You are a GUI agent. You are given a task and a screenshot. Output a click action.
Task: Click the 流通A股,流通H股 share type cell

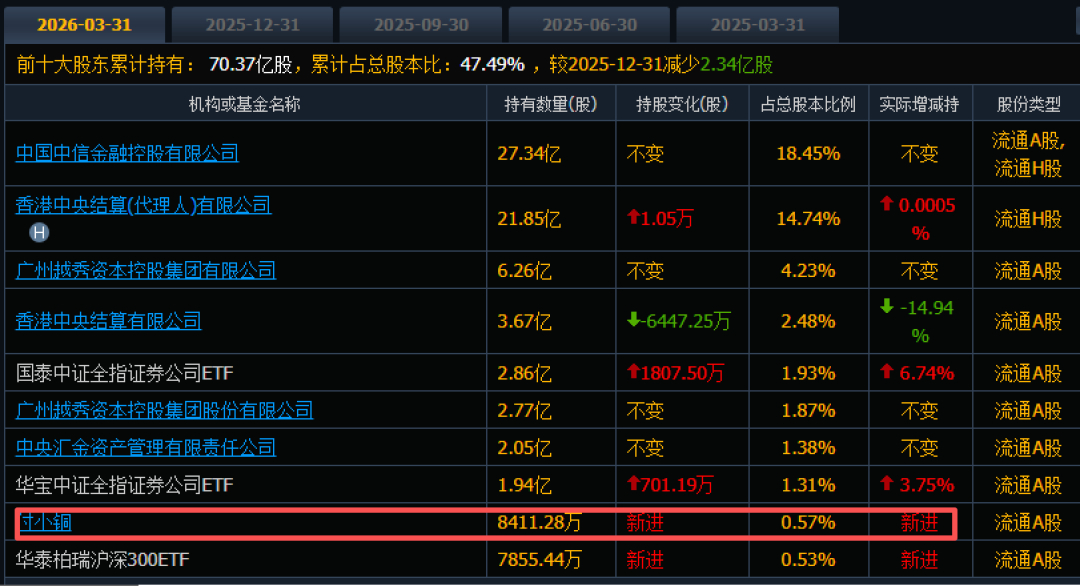(1028, 154)
